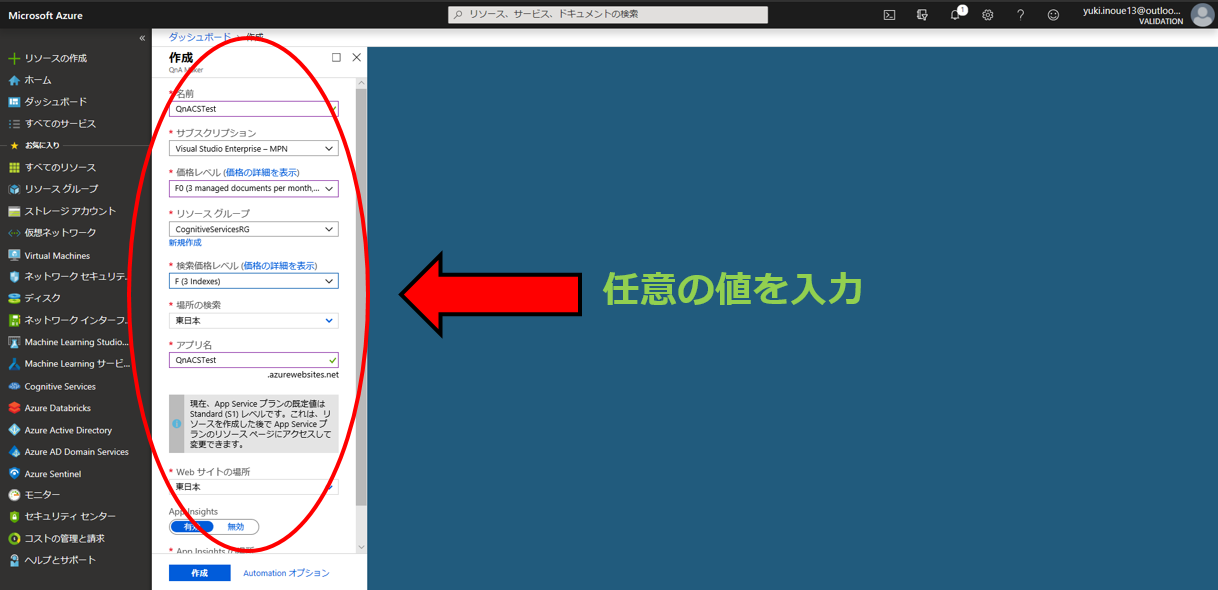Click 仮想ネットワーク icon in sidebar
This screenshot has width=1218, height=590.
click(14, 233)
